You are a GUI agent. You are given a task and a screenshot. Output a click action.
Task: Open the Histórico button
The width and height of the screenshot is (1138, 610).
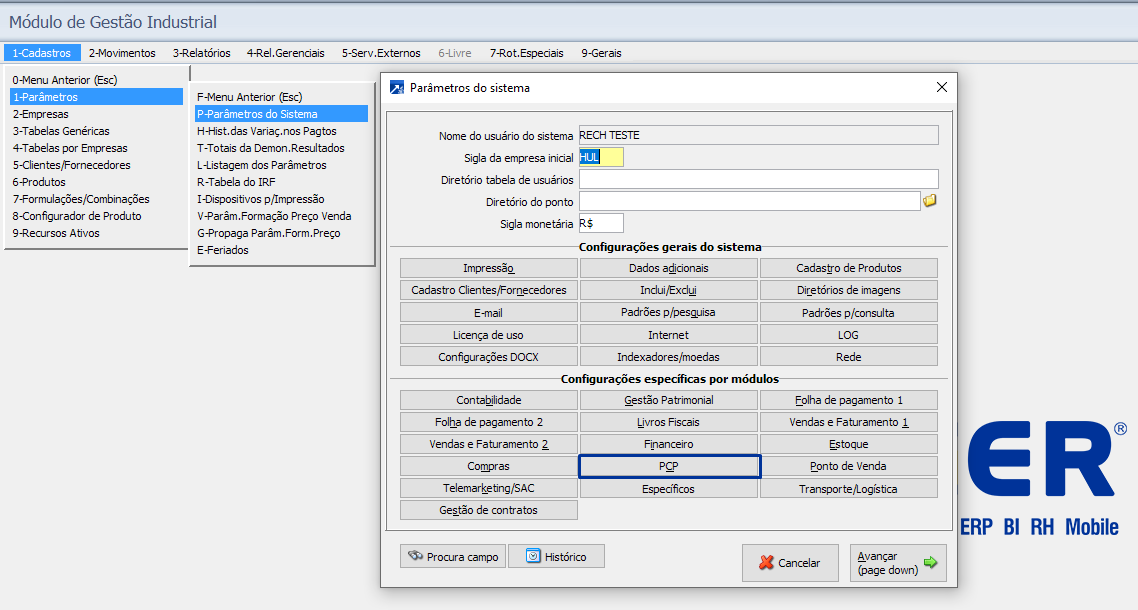(556, 557)
